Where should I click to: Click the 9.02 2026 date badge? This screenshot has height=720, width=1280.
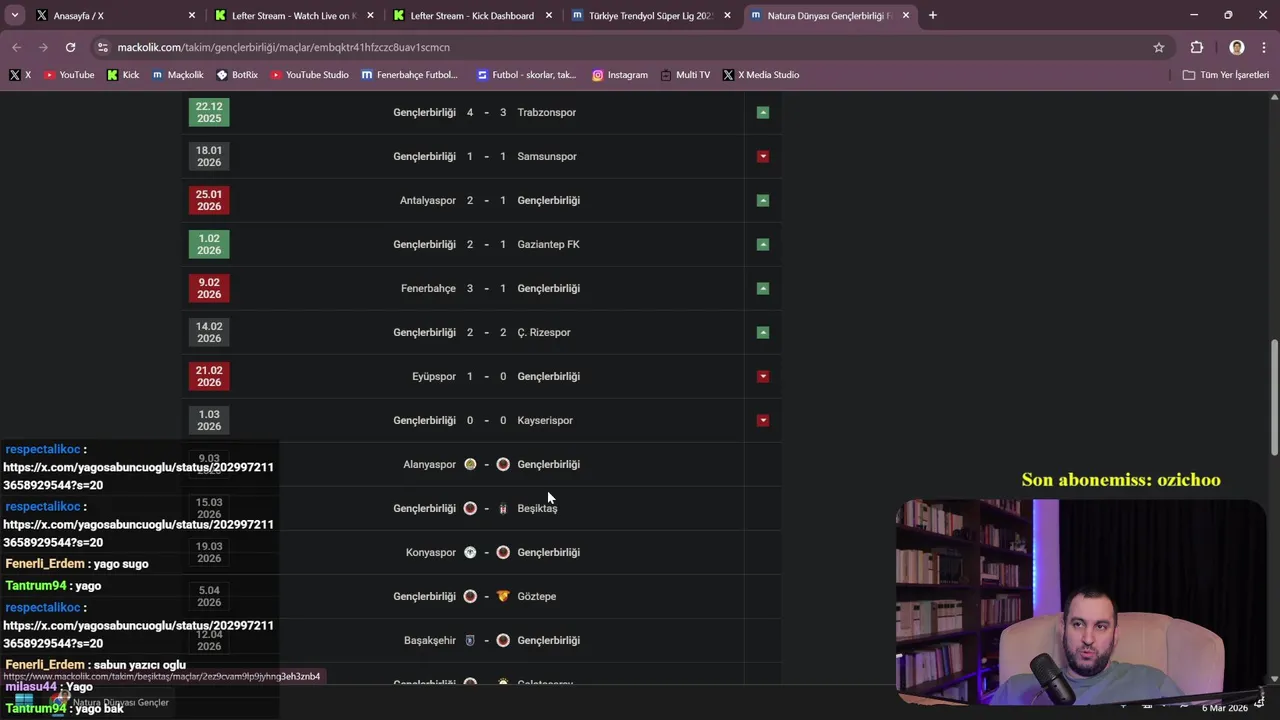pos(209,288)
